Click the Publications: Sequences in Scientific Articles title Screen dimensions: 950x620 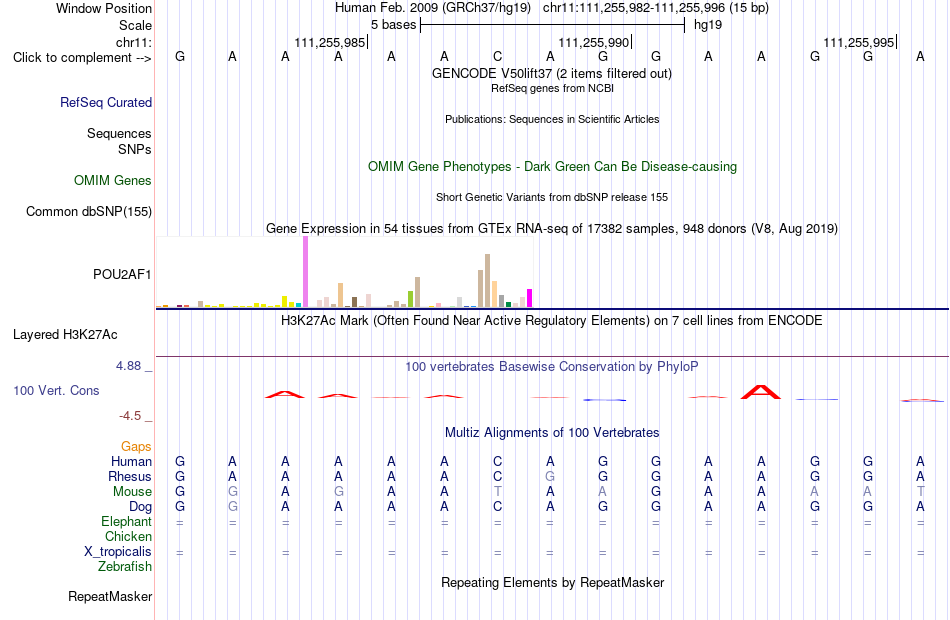pyautogui.click(x=552, y=119)
